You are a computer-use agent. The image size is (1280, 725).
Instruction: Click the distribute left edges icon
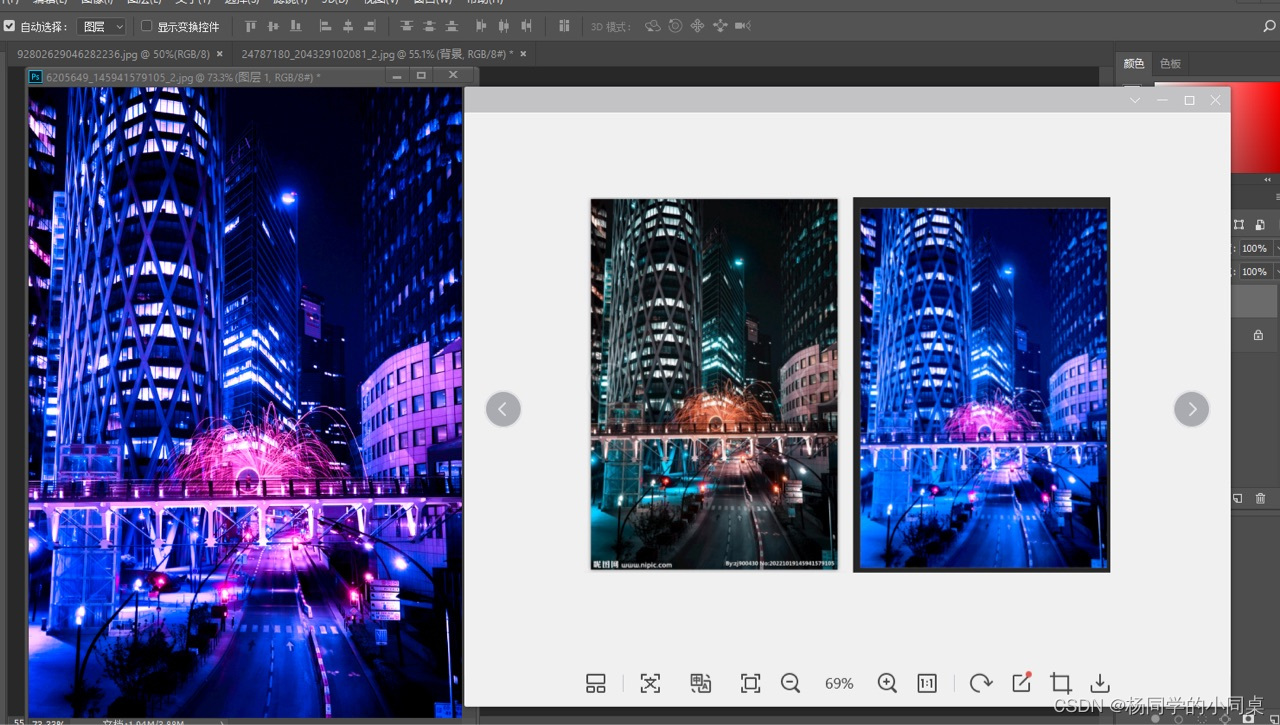[x=481, y=26]
